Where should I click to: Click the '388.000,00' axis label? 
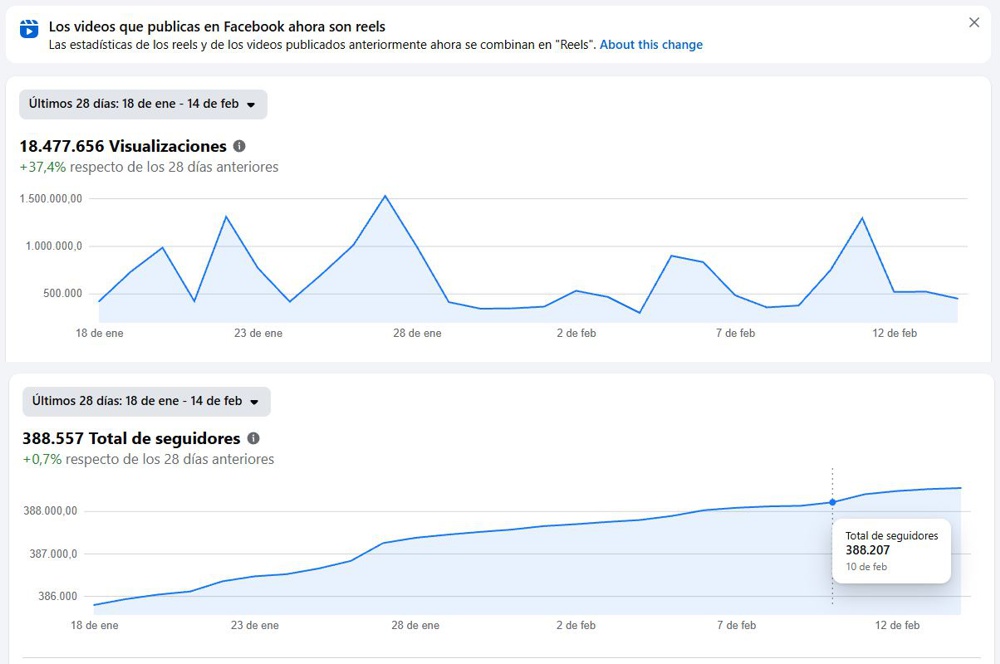(50, 511)
